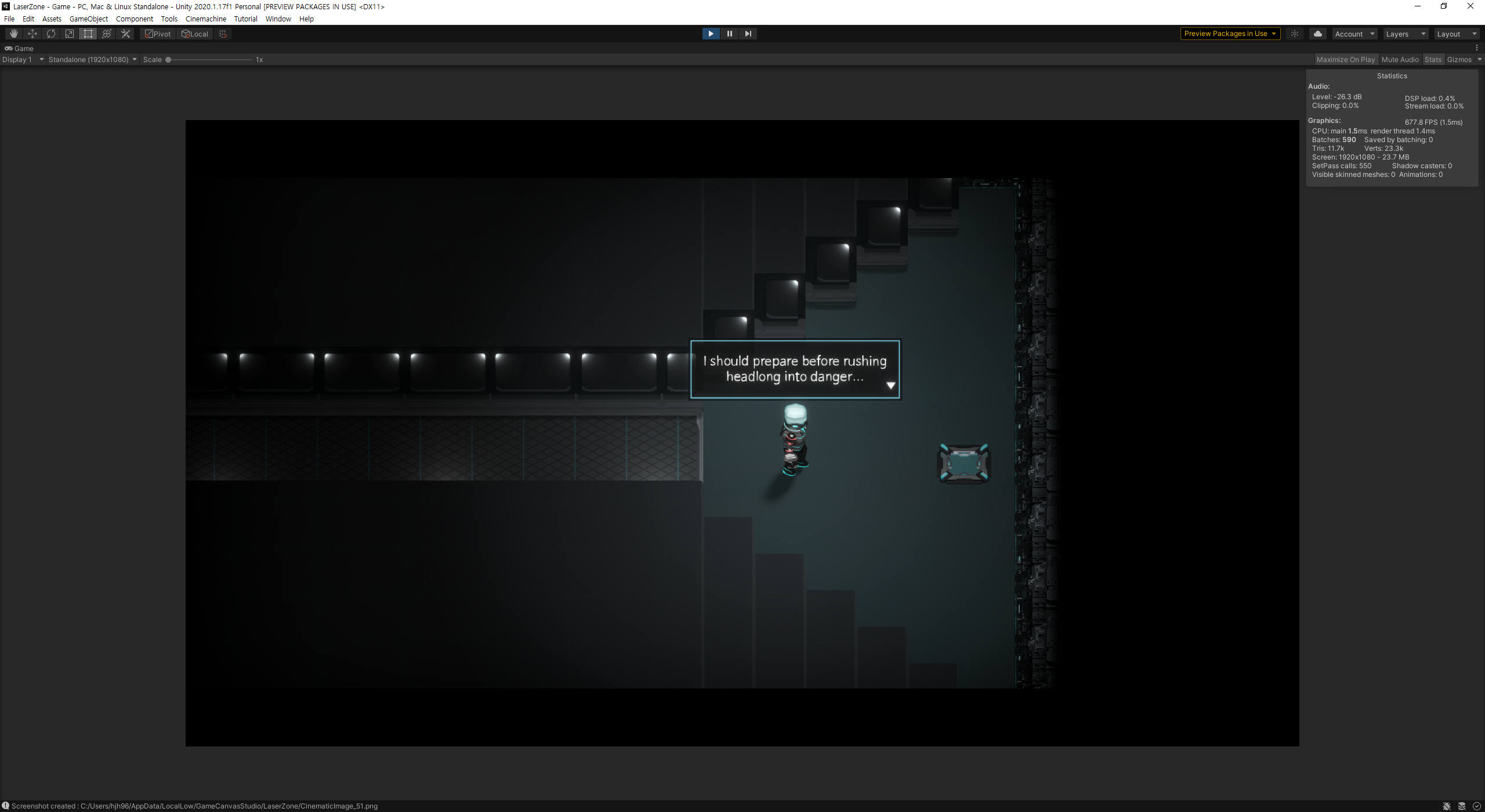Open the Display 1 dropdown
This screenshot has height=812, width=1485.
[23, 60]
